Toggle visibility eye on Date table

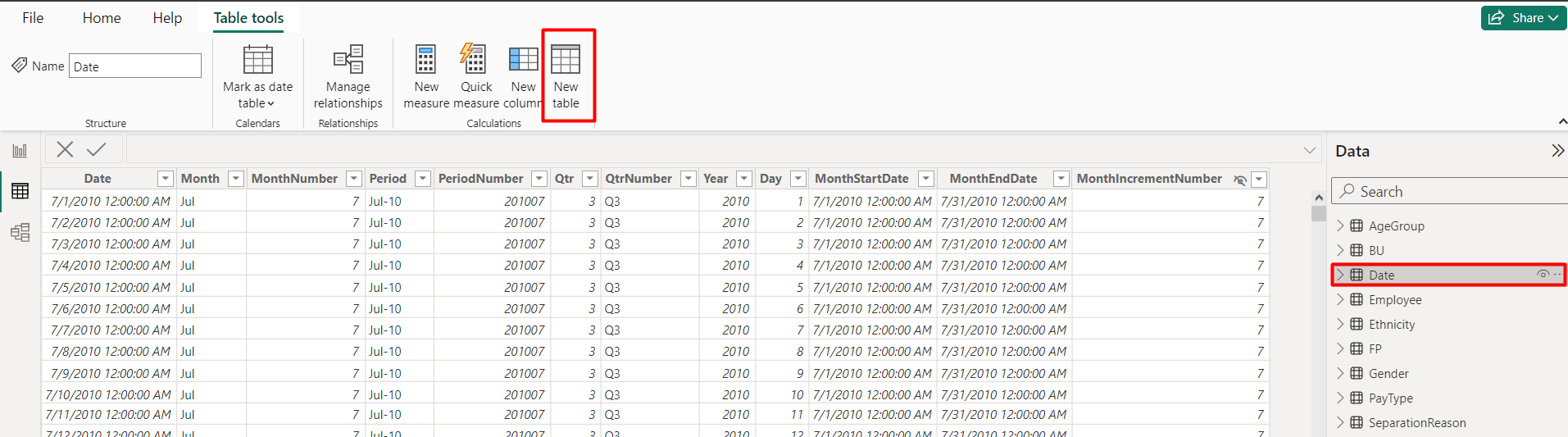(1543, 275)
